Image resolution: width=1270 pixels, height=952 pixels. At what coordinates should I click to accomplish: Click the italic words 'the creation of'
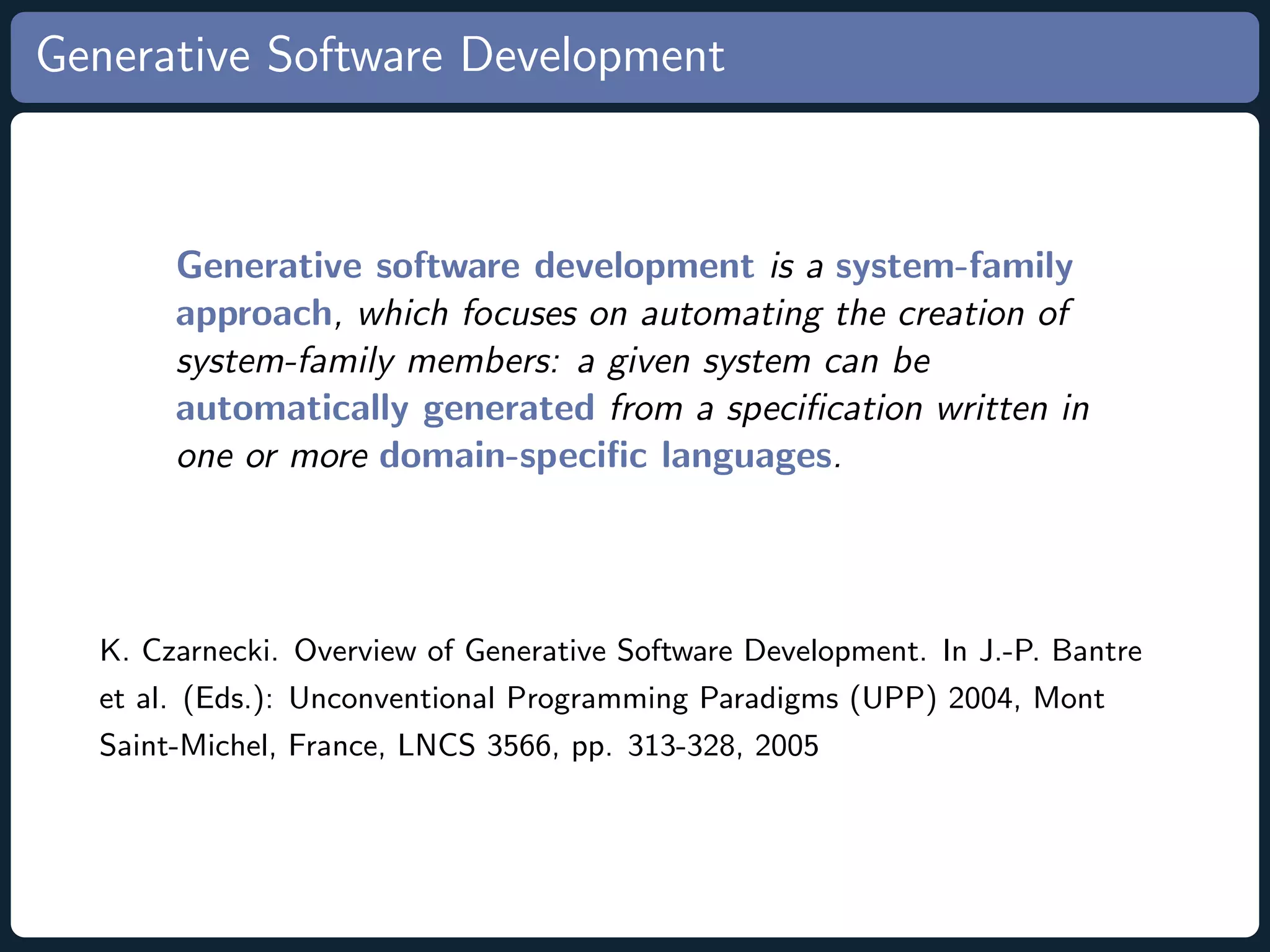(952, 314)
